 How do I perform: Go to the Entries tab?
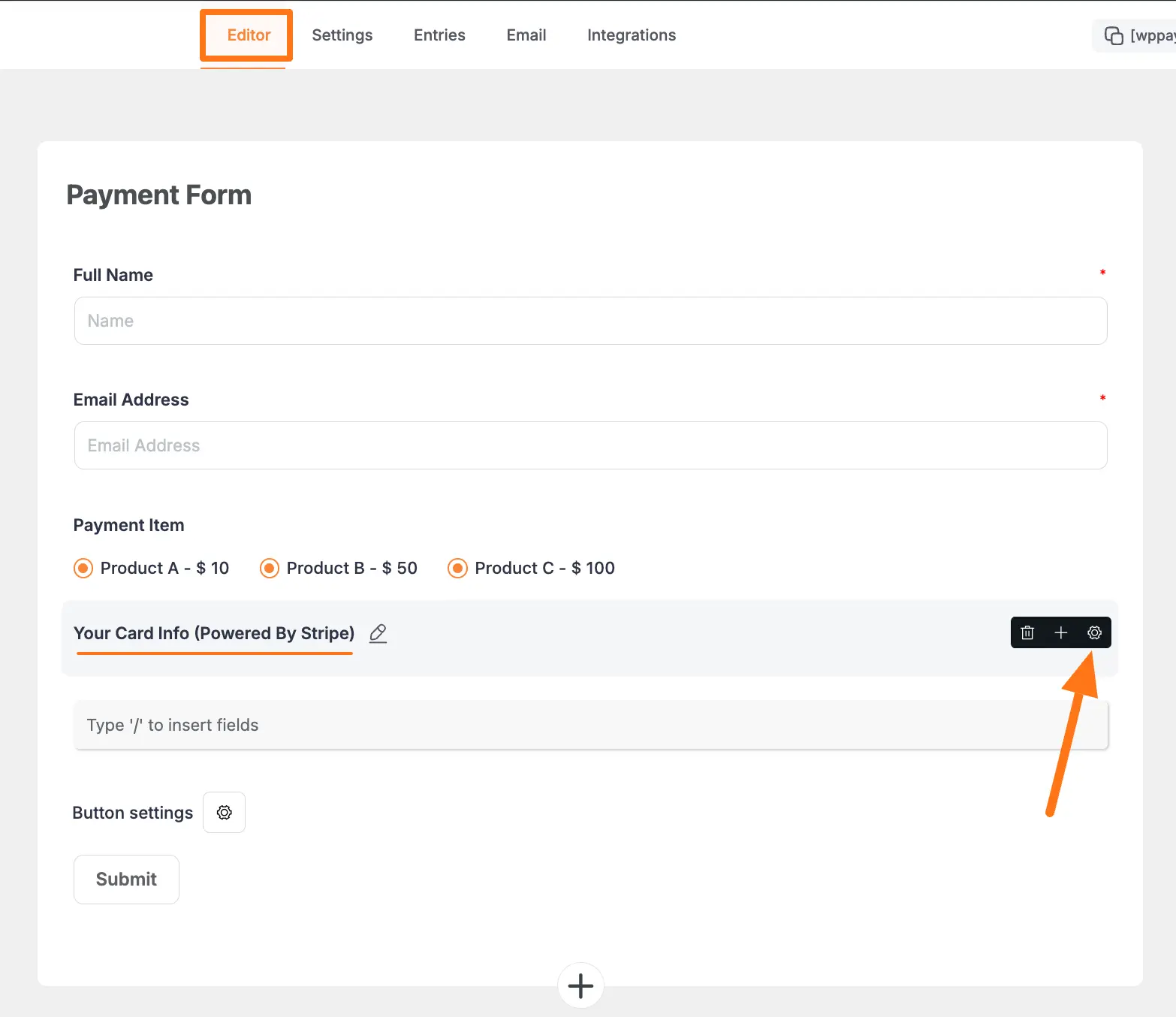(439, 35)
